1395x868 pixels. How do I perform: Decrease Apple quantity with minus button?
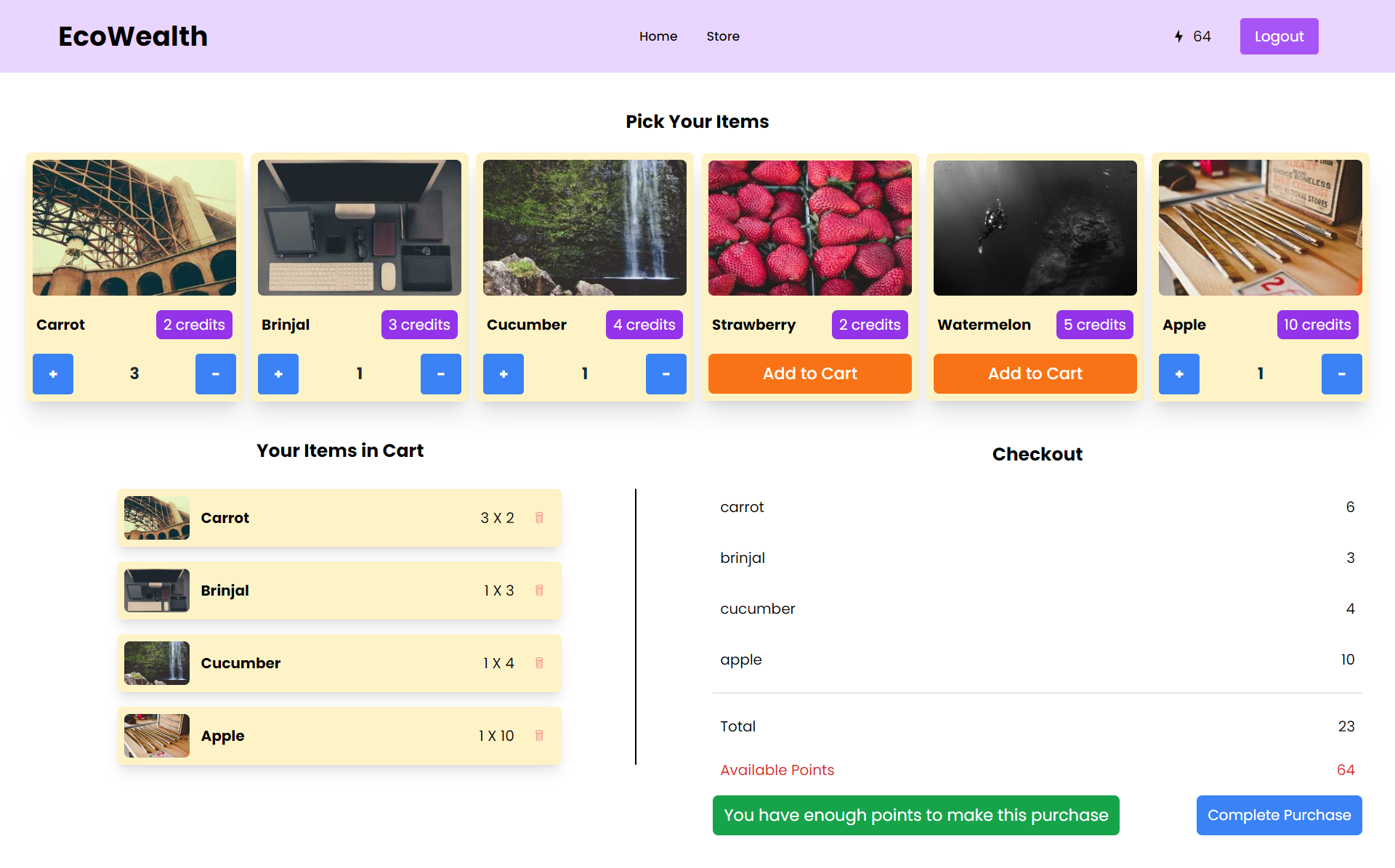pyautogui.click(x=1341, y=374)
